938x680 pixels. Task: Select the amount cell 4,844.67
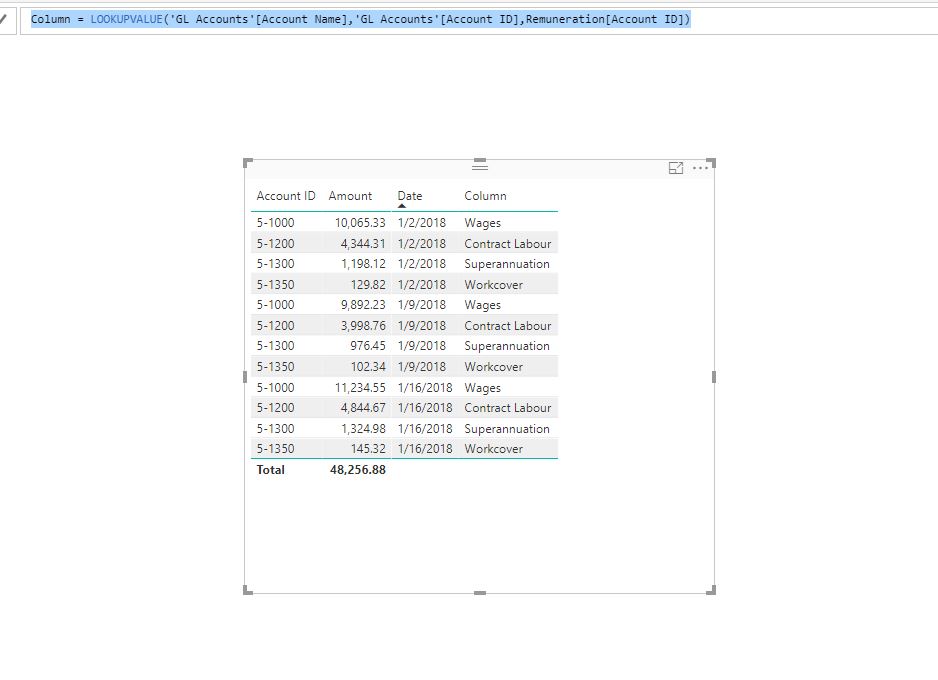tap(363, 408)
